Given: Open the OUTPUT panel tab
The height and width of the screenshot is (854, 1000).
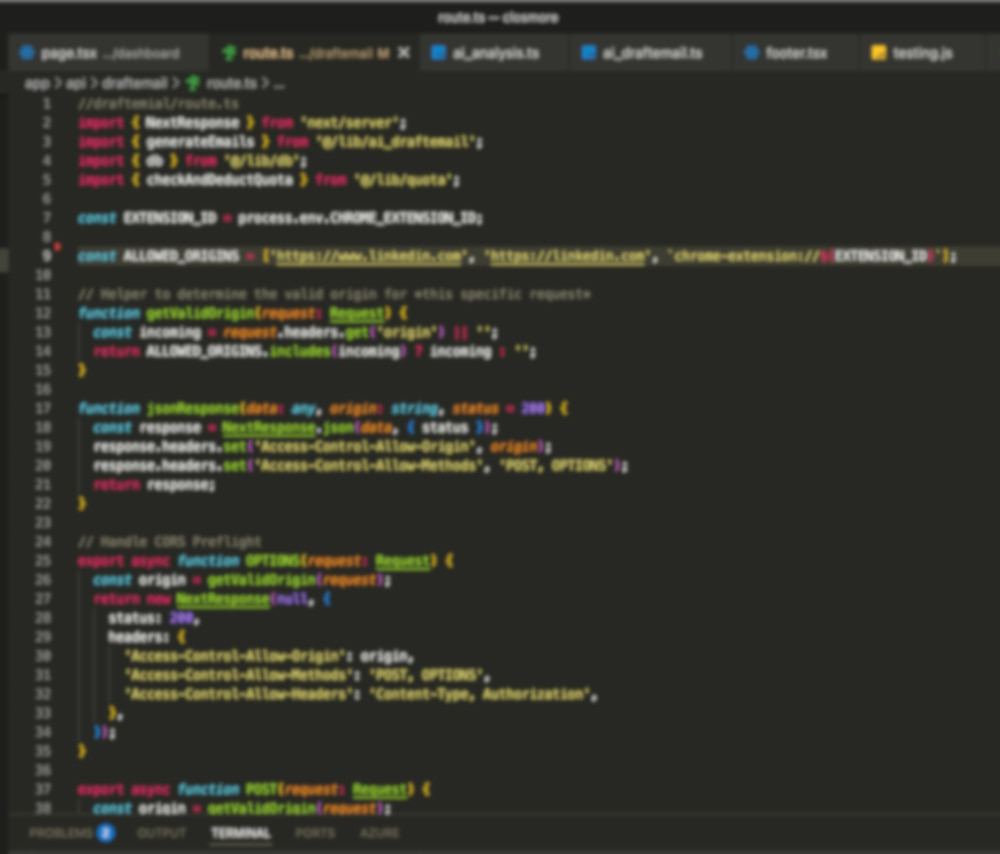Looking at the screenshot, I should (161, 832).
